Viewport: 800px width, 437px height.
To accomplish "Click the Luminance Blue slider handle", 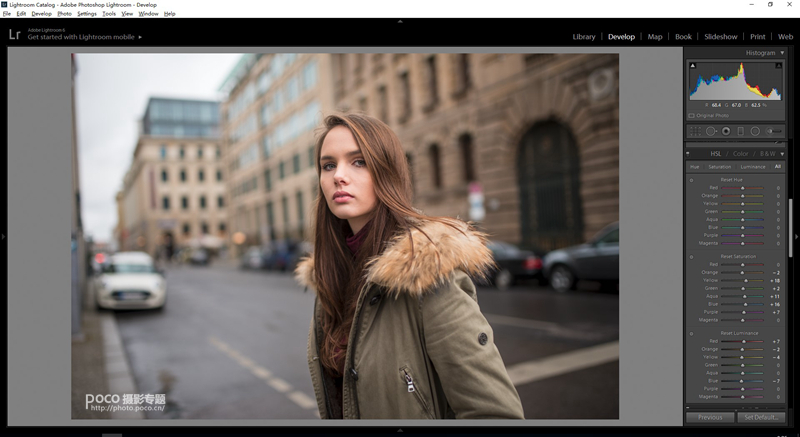I will click(x=741, y=381).
